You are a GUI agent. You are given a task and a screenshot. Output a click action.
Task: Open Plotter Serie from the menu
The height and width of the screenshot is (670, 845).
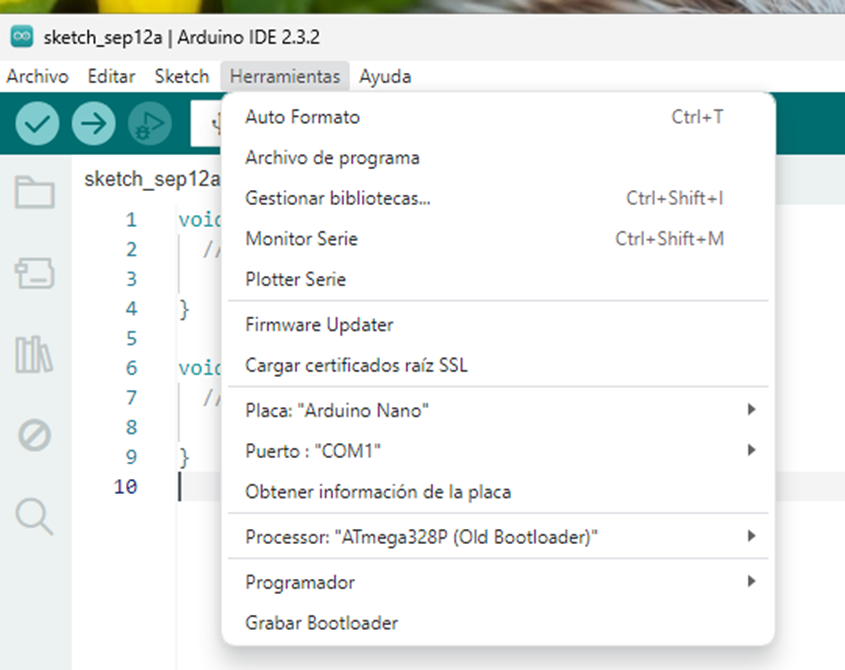point(498,279)
